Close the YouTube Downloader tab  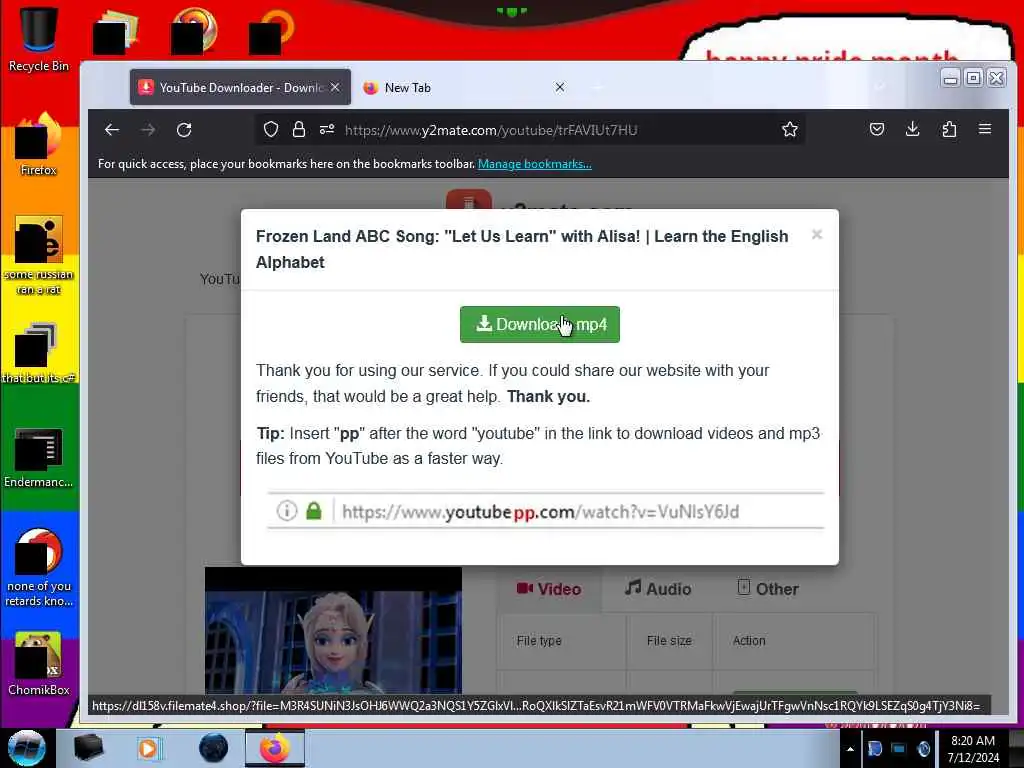[335, 87]
